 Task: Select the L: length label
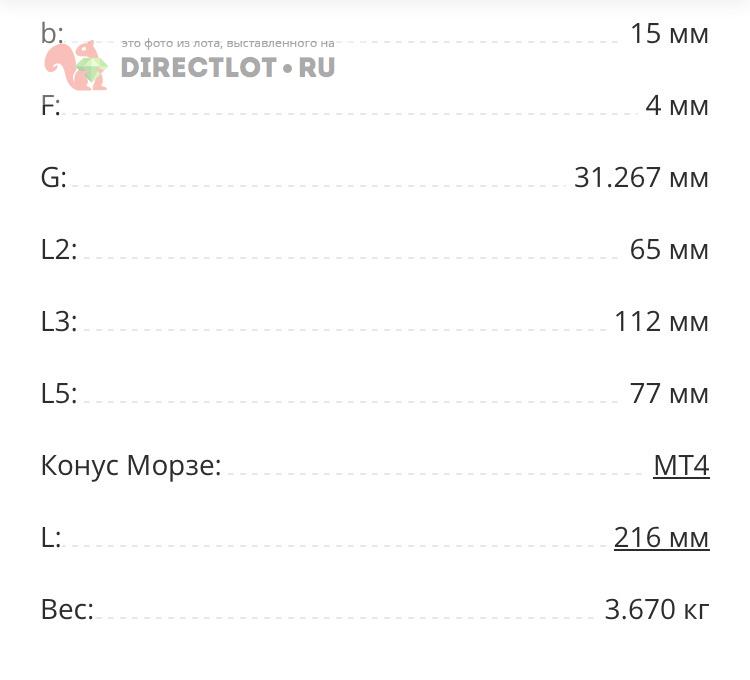pyautogui.click(x=51, y=537)
